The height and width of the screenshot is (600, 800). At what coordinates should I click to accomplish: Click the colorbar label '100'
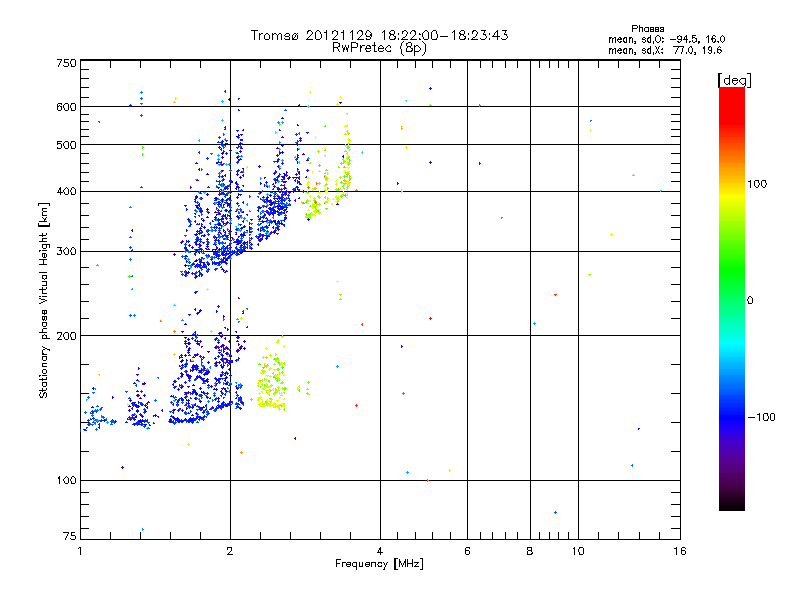[x=757, y=184]
